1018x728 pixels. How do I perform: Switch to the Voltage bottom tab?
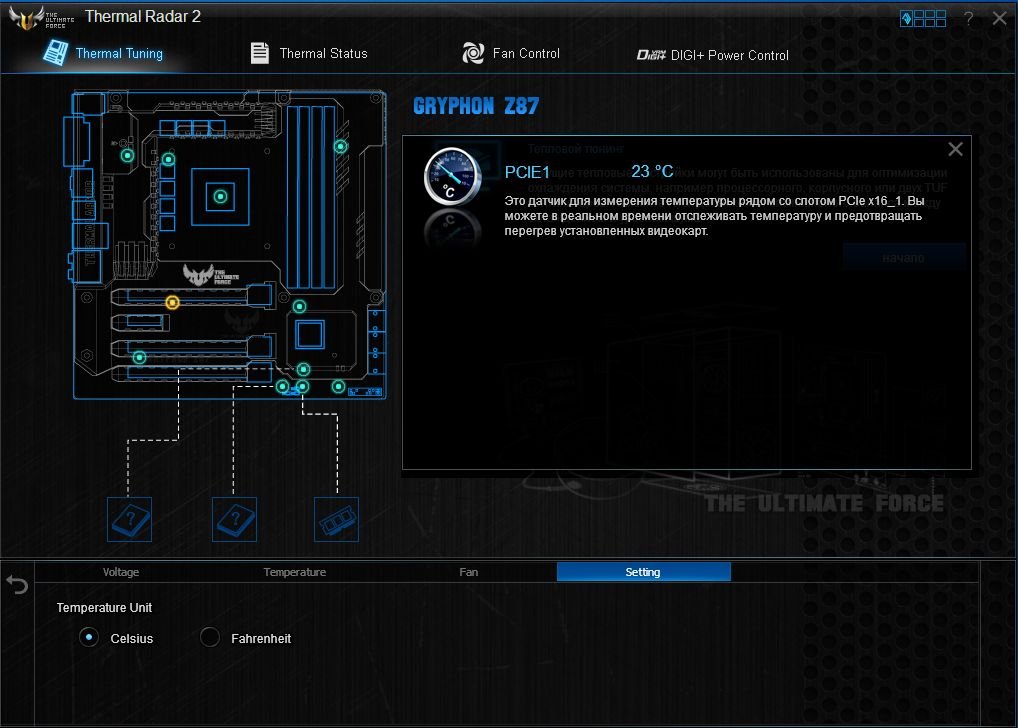121,572
